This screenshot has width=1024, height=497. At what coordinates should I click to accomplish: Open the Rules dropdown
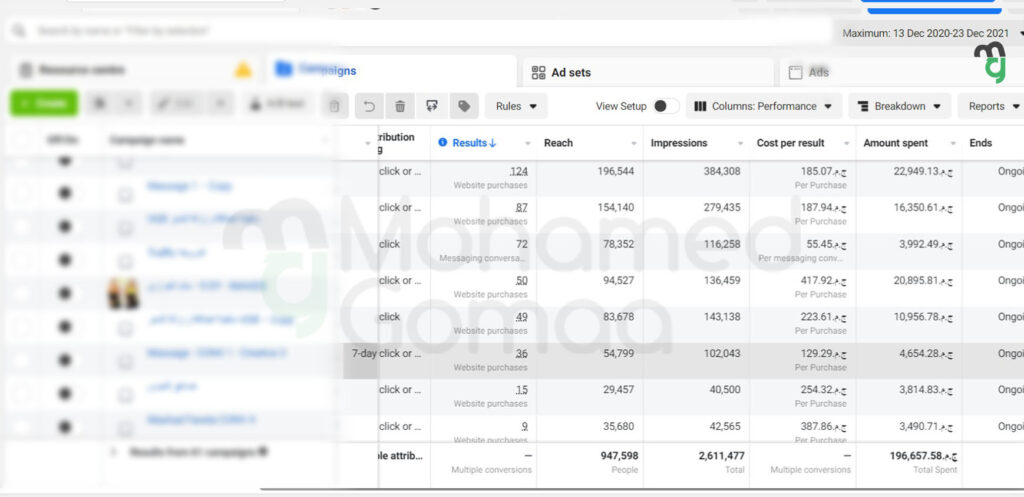(x=515, y=106)
